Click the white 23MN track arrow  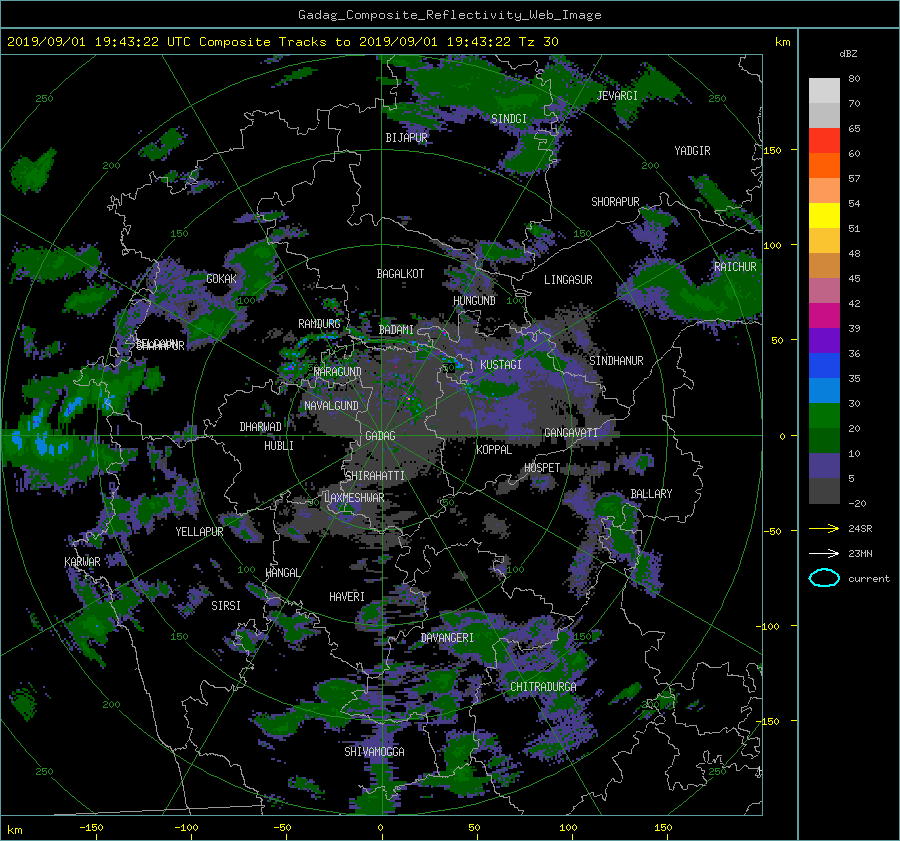pos(824,553)
